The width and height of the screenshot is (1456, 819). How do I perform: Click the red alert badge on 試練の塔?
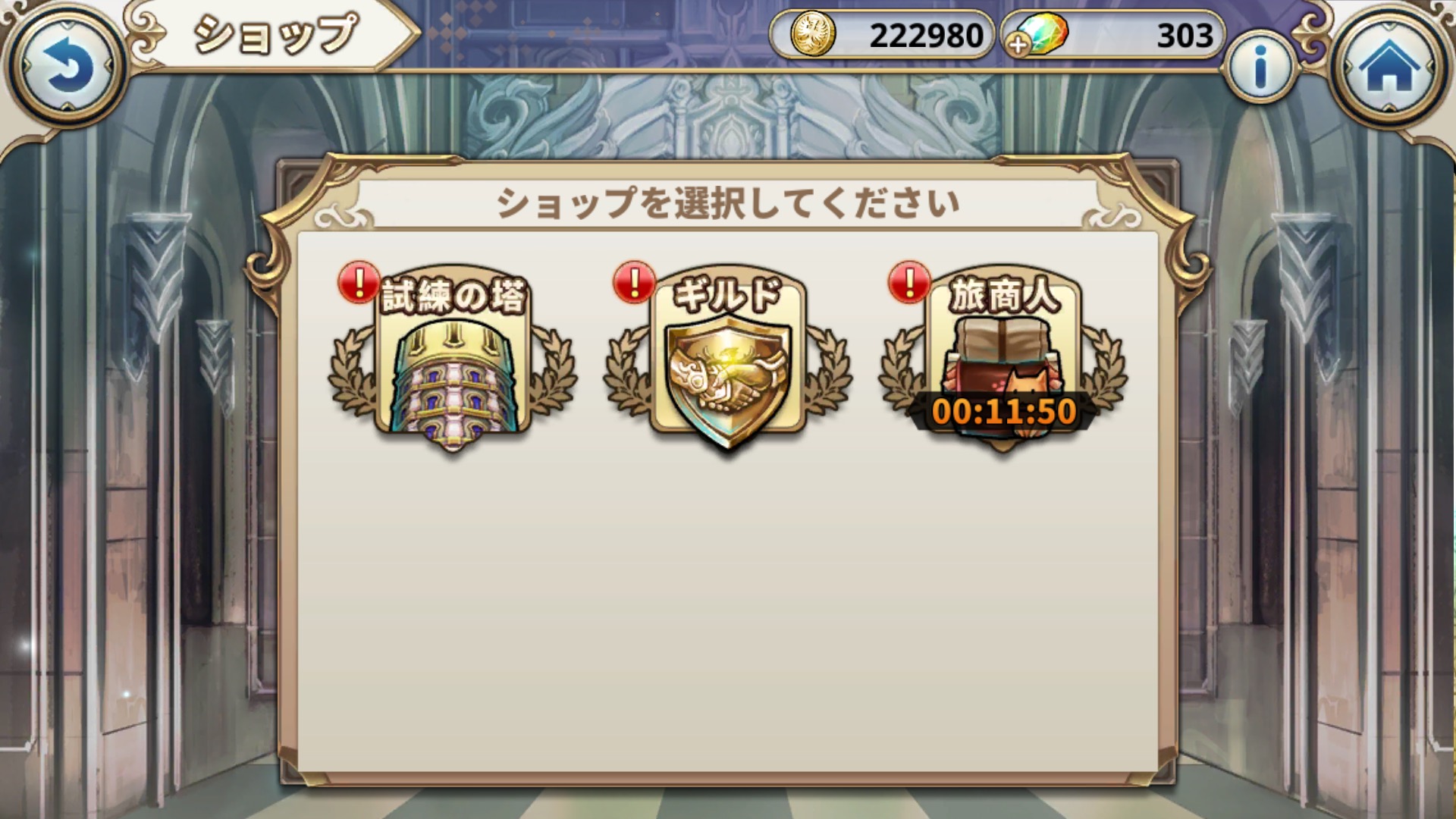tap(359, 283)
